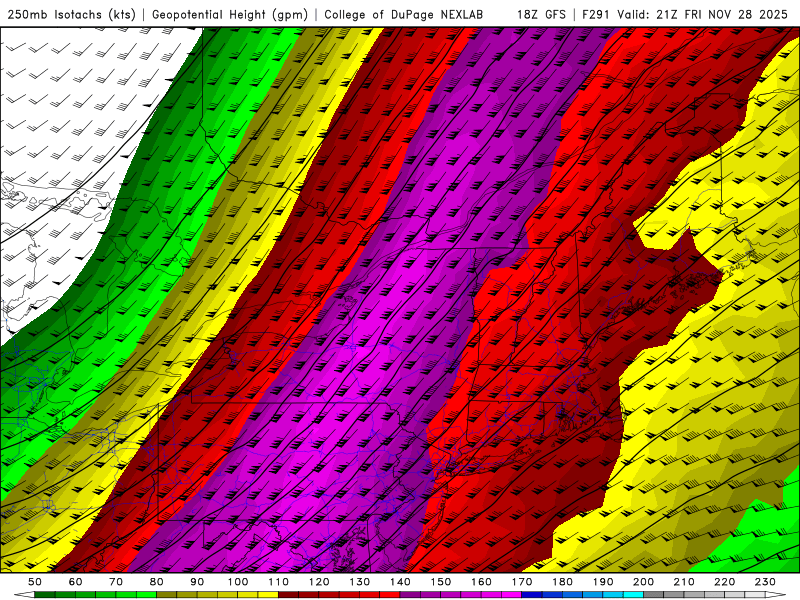The image size is (800, 600).
Task: Click the 'F291' forecast hour label
Action: pyautogui.click(x=596, y=14)
